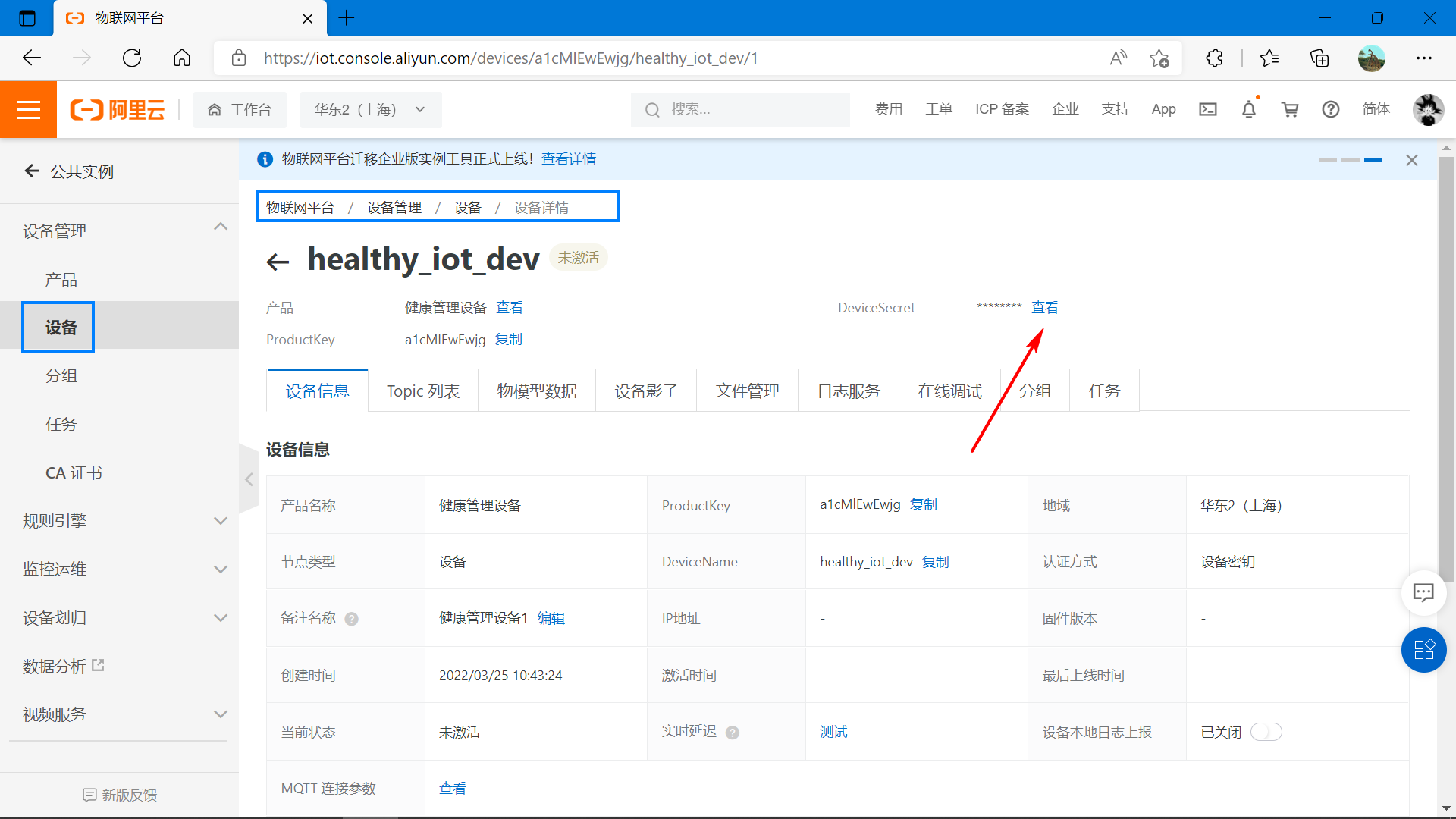The width and height of the screenshot is (1456, 819).
Task: Switch to the 物模型数据 tab
Action: pyautogui.click(x=537, y=391)
